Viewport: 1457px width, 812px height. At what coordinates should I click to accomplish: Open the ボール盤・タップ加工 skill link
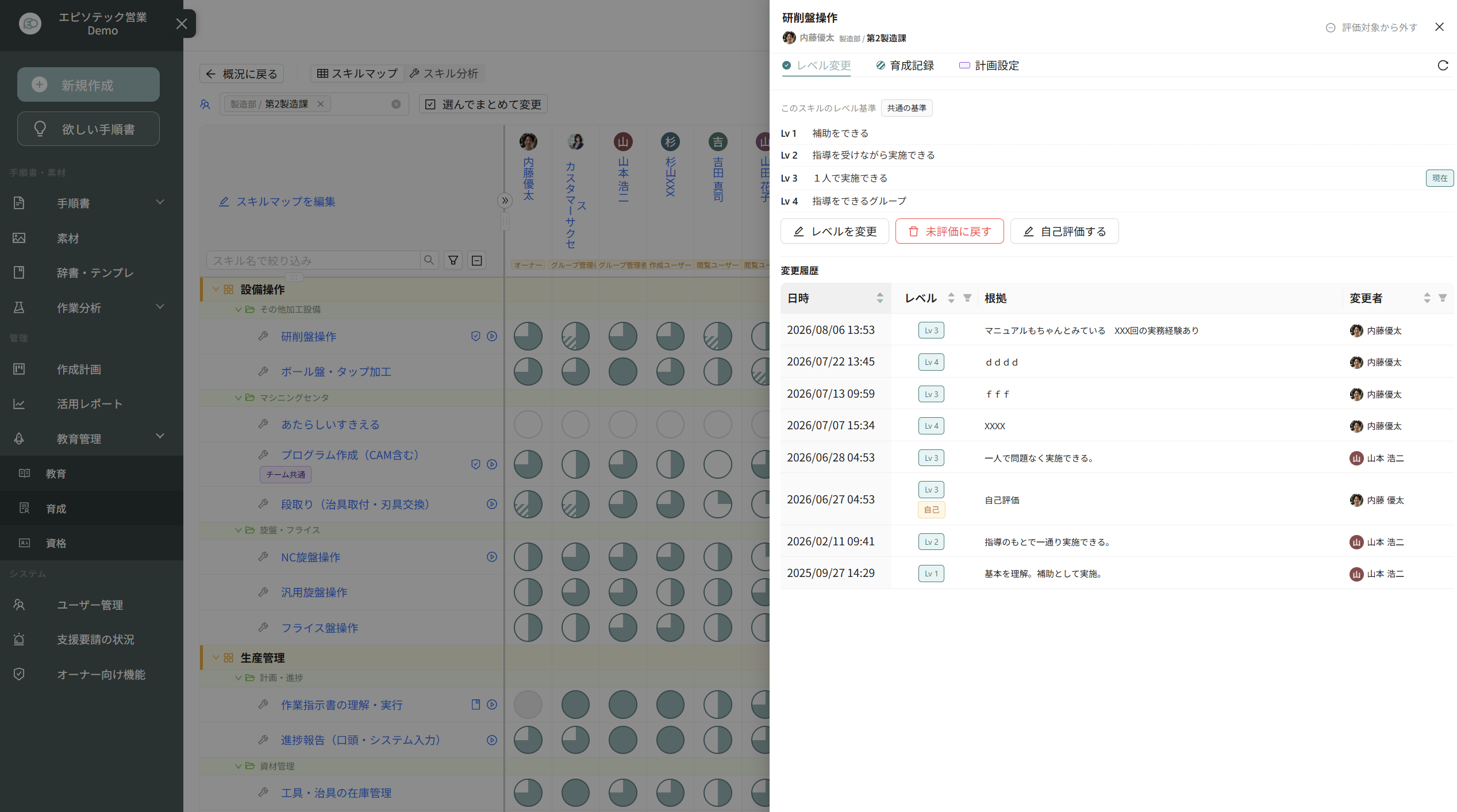(x=336, y=371)
